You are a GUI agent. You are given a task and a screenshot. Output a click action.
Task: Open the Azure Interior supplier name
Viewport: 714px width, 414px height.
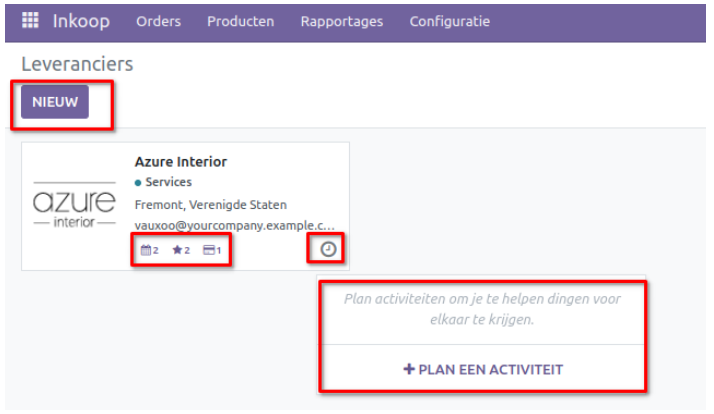tap(181, 162)
